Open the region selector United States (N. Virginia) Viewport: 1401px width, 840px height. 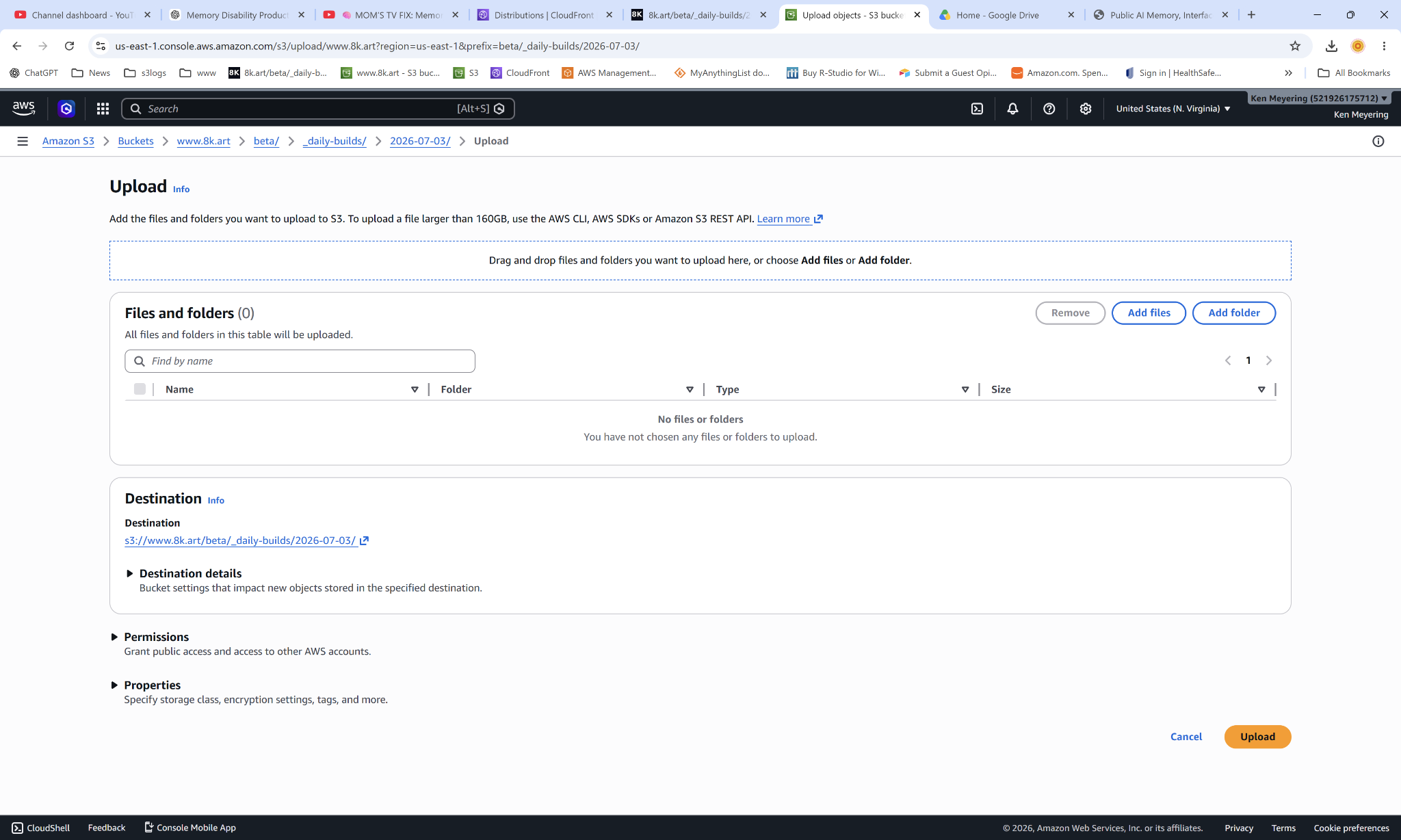pyautogui.click(x=1173, y=108)
